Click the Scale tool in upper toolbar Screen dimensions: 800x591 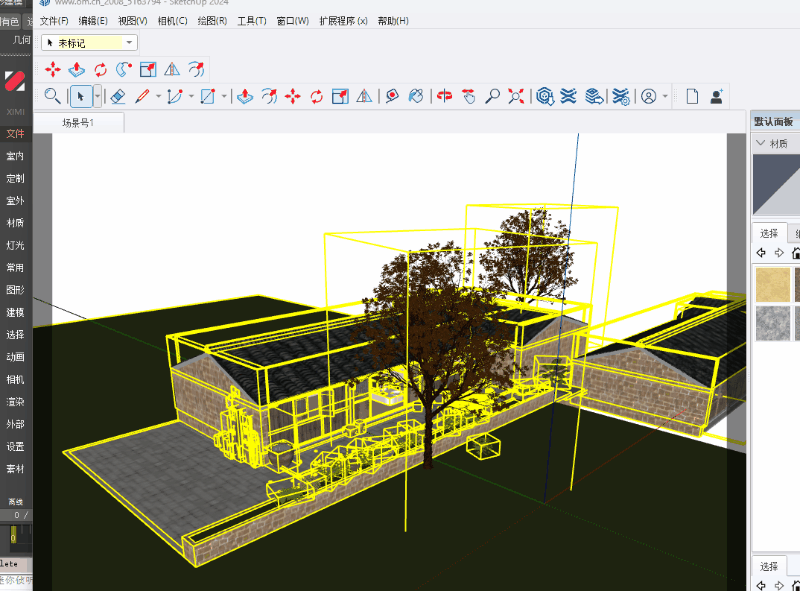pyautogui.click(x=148, y=69)
